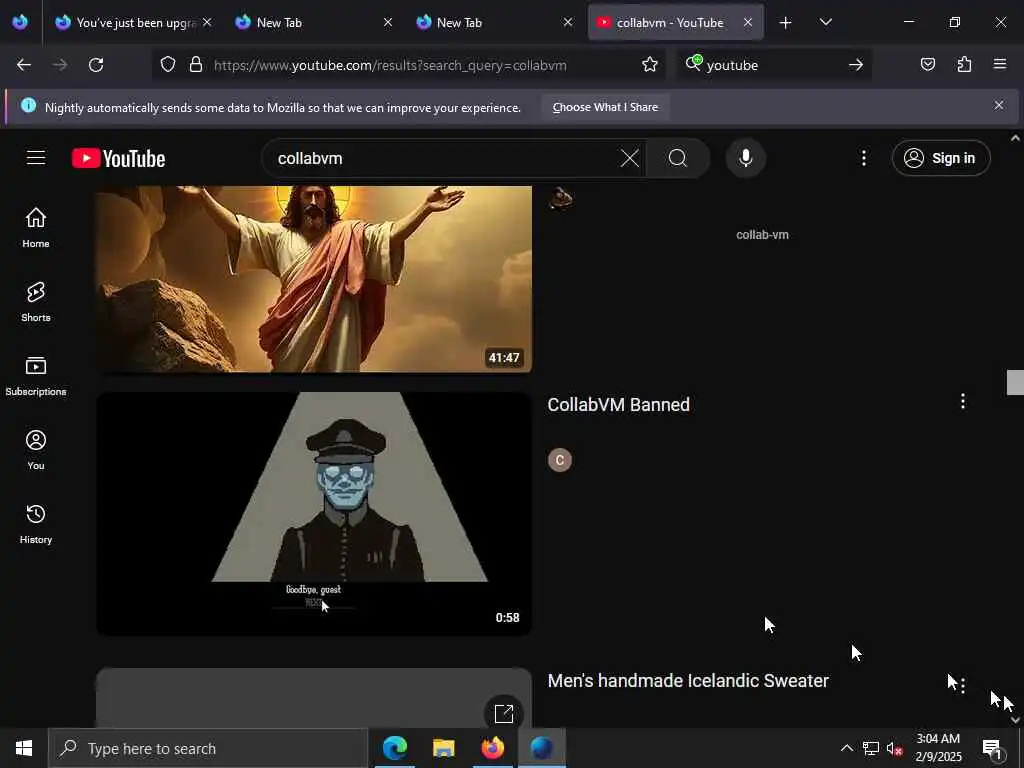
Task: Dismiss the Nightly data notification bar
Action: point(999,105)
